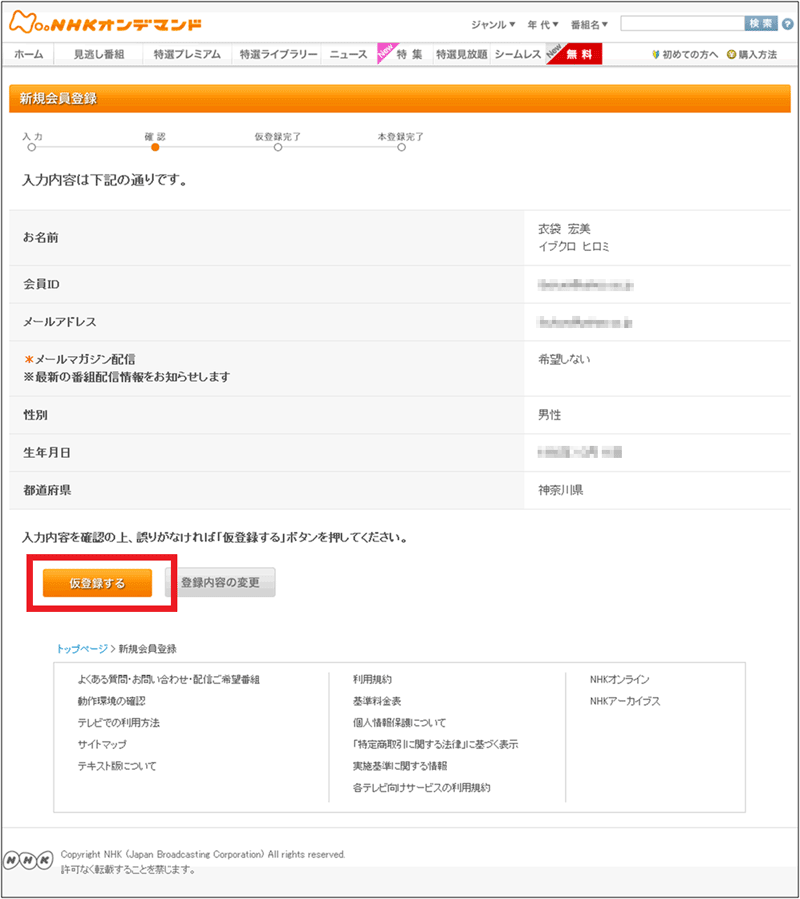800x899 pixels.
Task: Open 動作環境の確認 footer link
Action: point(112,701)
